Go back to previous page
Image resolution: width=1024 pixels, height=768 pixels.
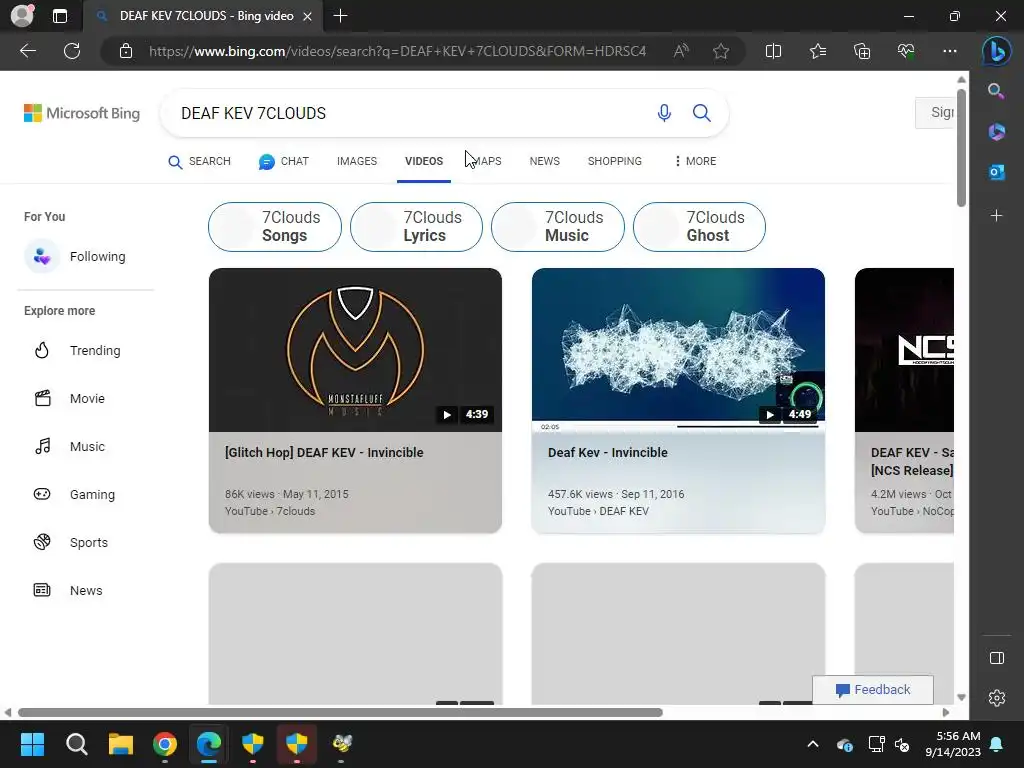[x=27, y=51]
